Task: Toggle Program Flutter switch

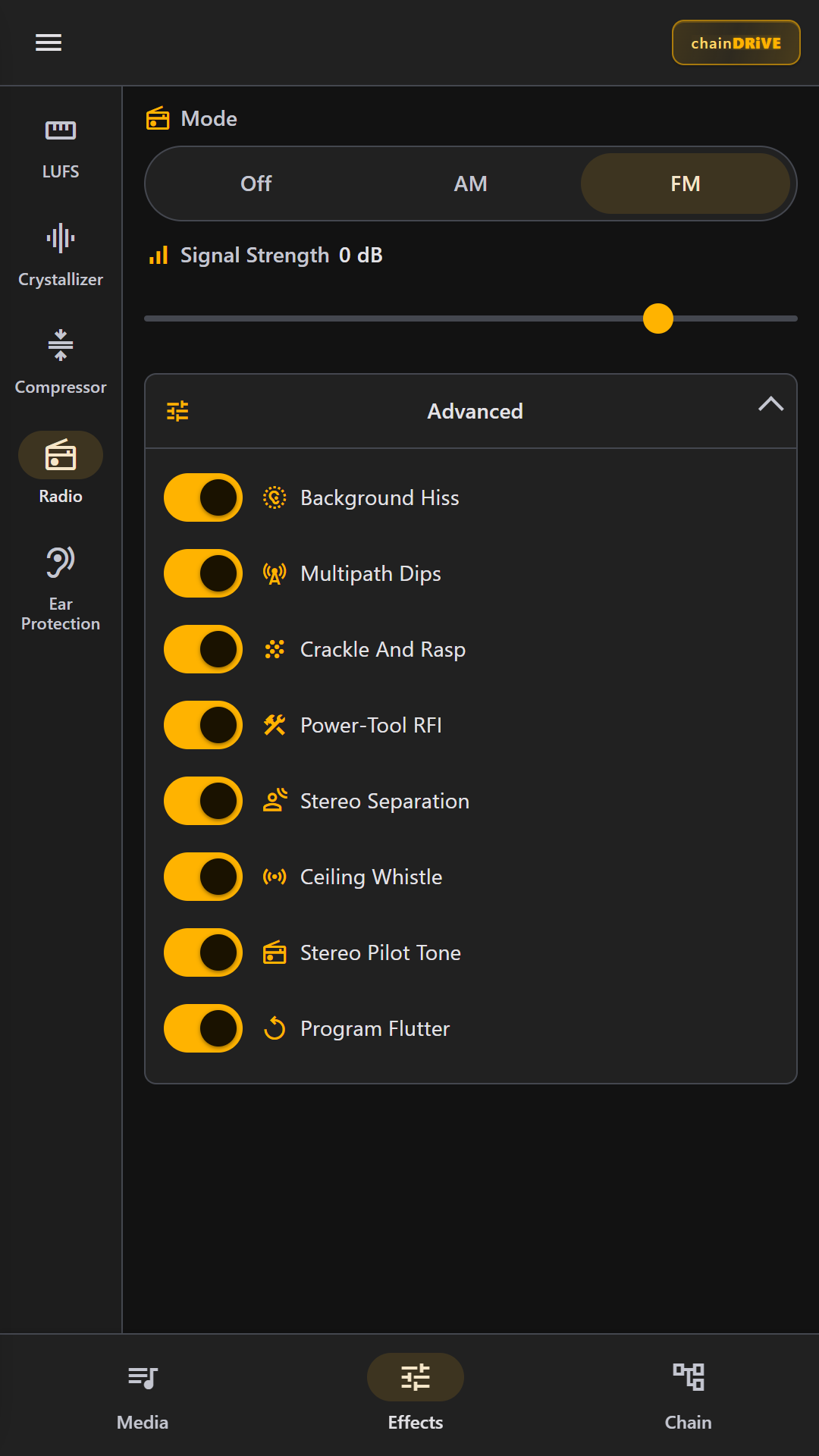Action: point(203,1028)
